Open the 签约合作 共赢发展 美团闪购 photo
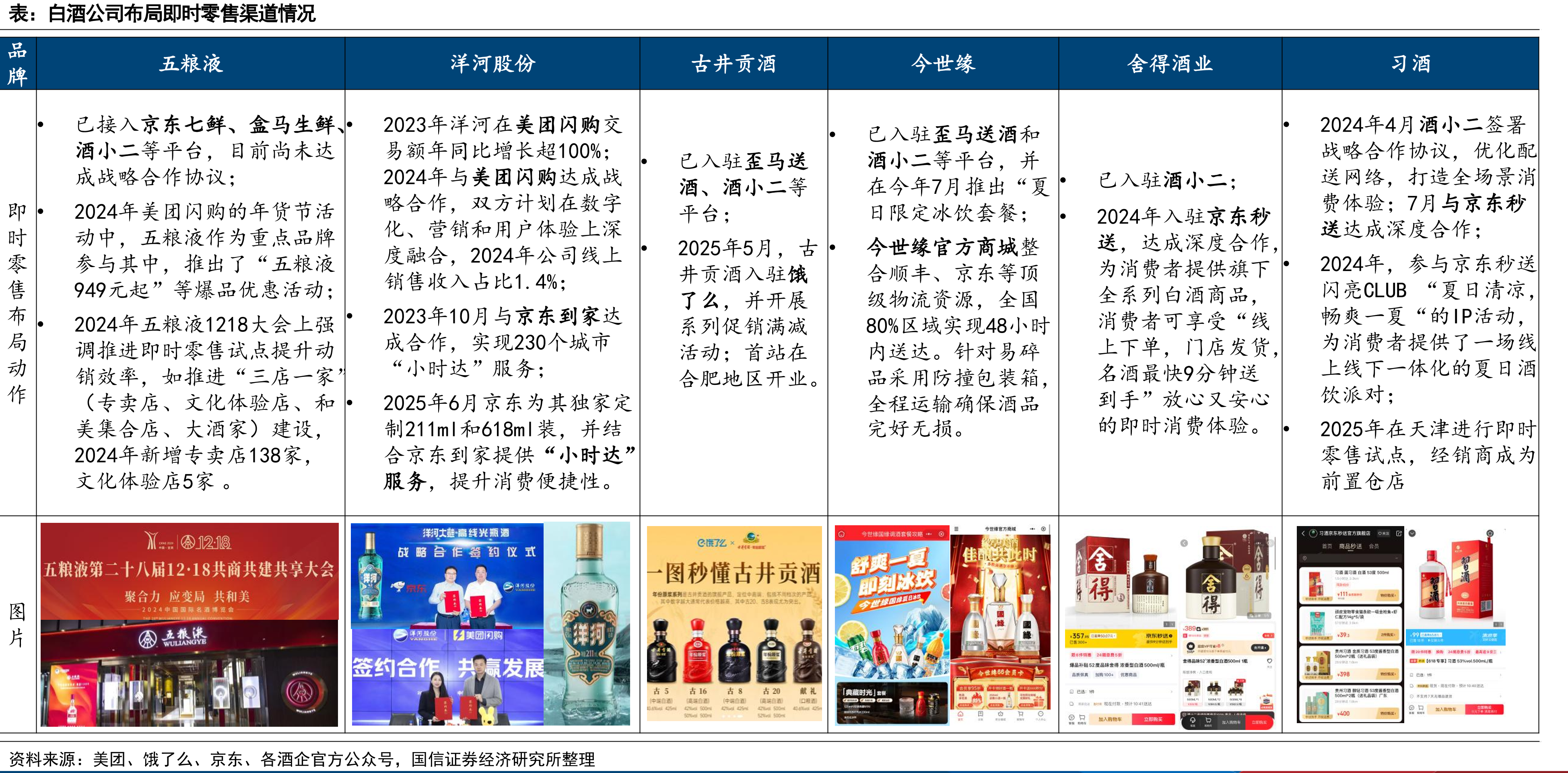The image size is (1568, 773). [x=447, y=677]
